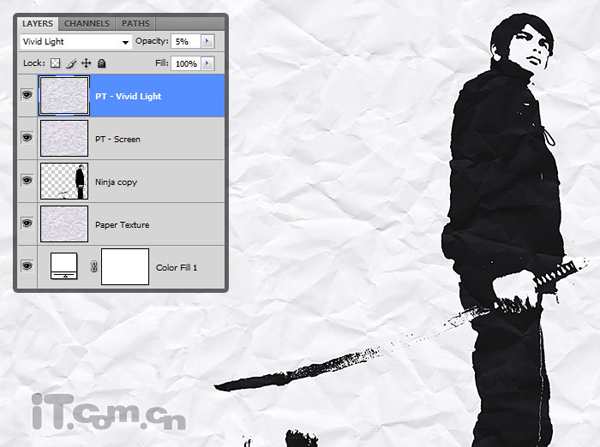Open the Fill slider arrow
This screenshot has width=600, height=447.
coord(207,63)
